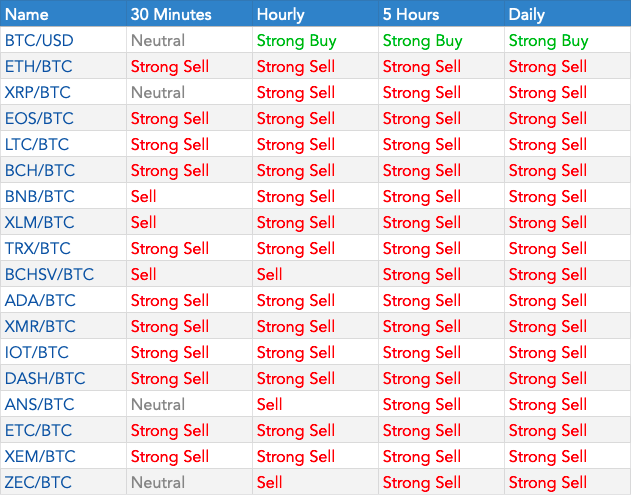Click the XRP/BTC pair name
This screenshot has width=631, height=495.
[x=38, y=93]
